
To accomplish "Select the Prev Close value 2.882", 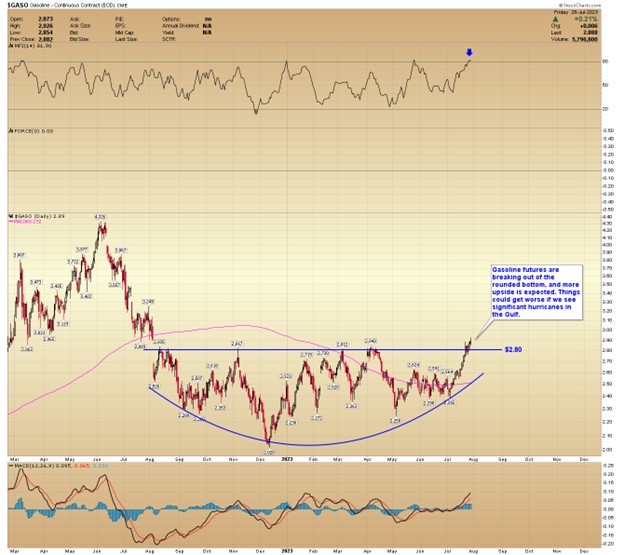I will click(x=46, y=39).
